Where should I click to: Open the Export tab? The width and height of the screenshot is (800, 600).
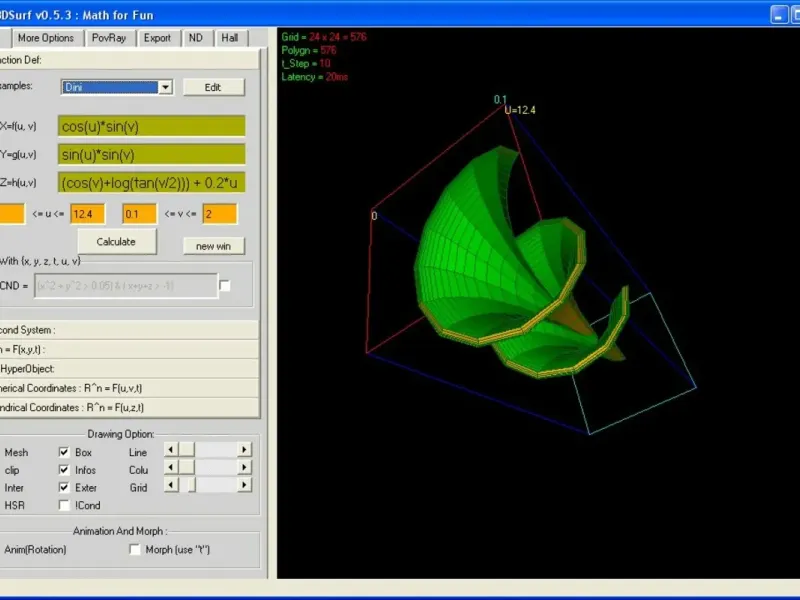(x=157, y=38)
